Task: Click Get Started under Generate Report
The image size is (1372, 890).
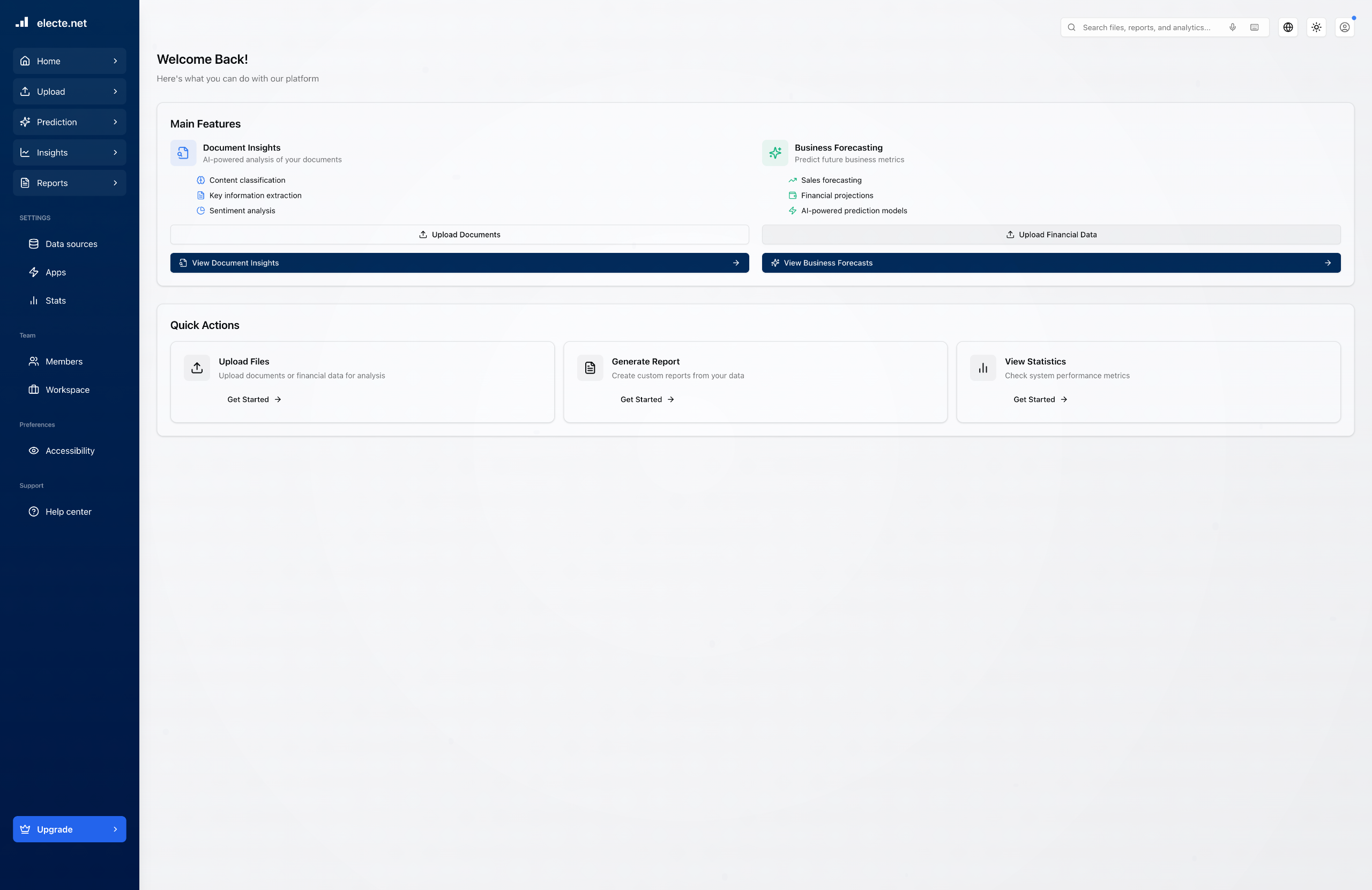Action: 647,400
